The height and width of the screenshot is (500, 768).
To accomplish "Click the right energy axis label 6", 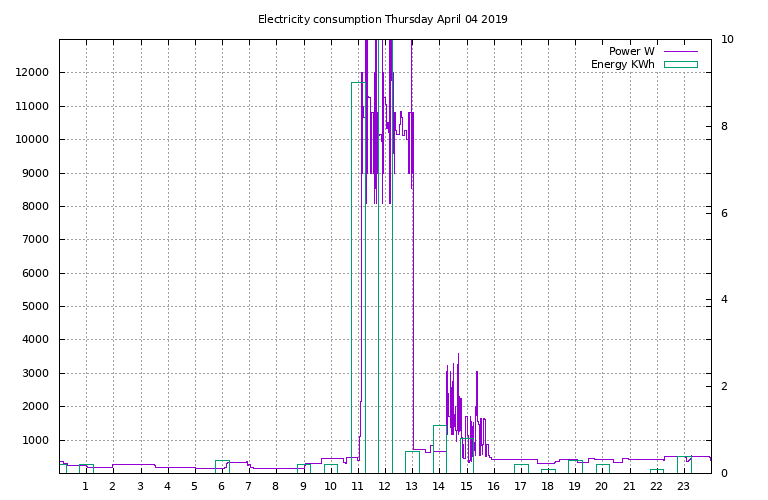I will pyautogui.click(x=724, y=213).
